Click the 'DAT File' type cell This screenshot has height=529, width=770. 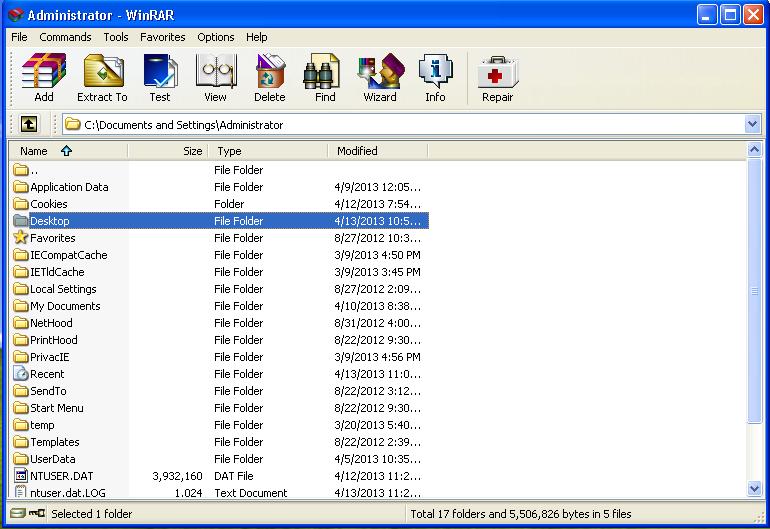[x=234, y=476]
